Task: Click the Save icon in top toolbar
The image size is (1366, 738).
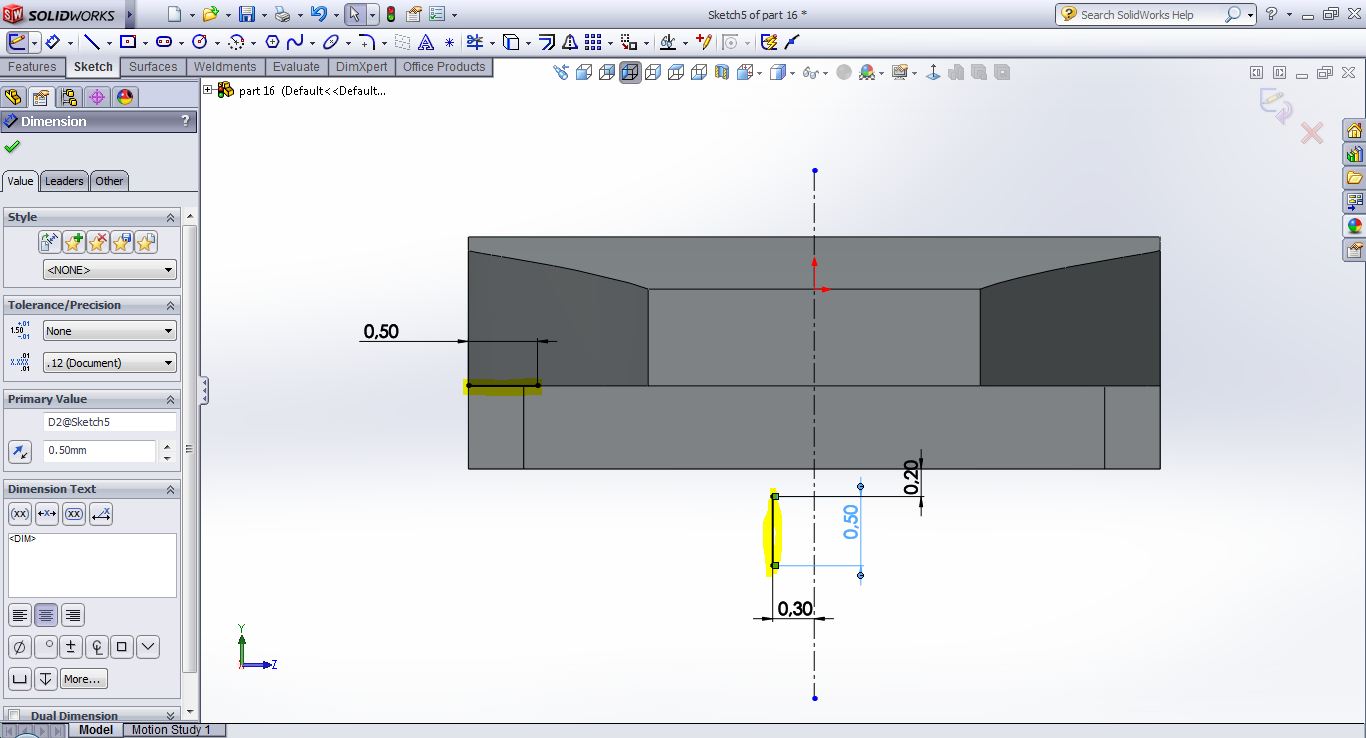Action: click(x=247, y=14)
